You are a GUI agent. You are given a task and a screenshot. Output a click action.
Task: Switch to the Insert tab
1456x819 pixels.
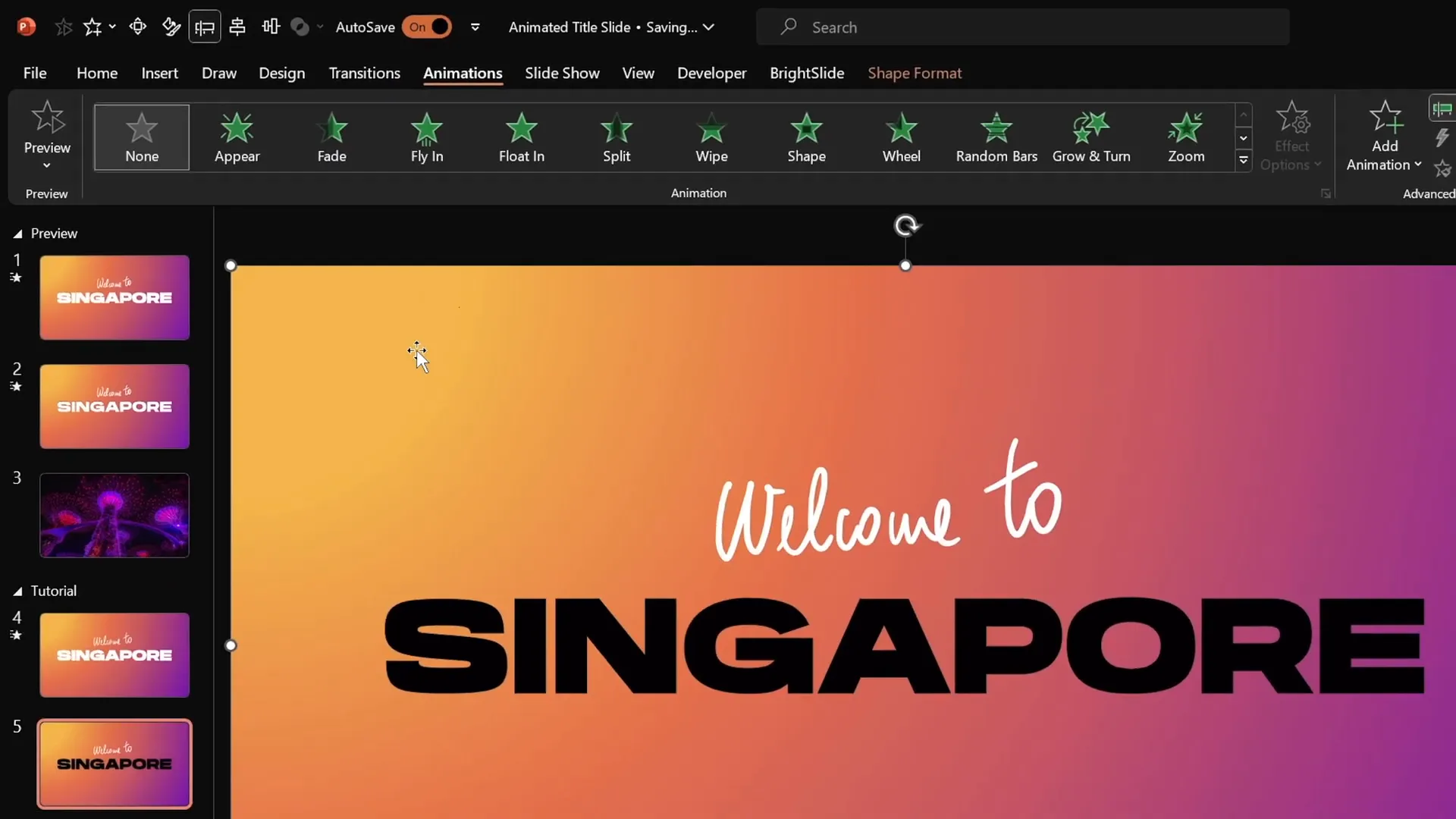click(x=159, y=73)
